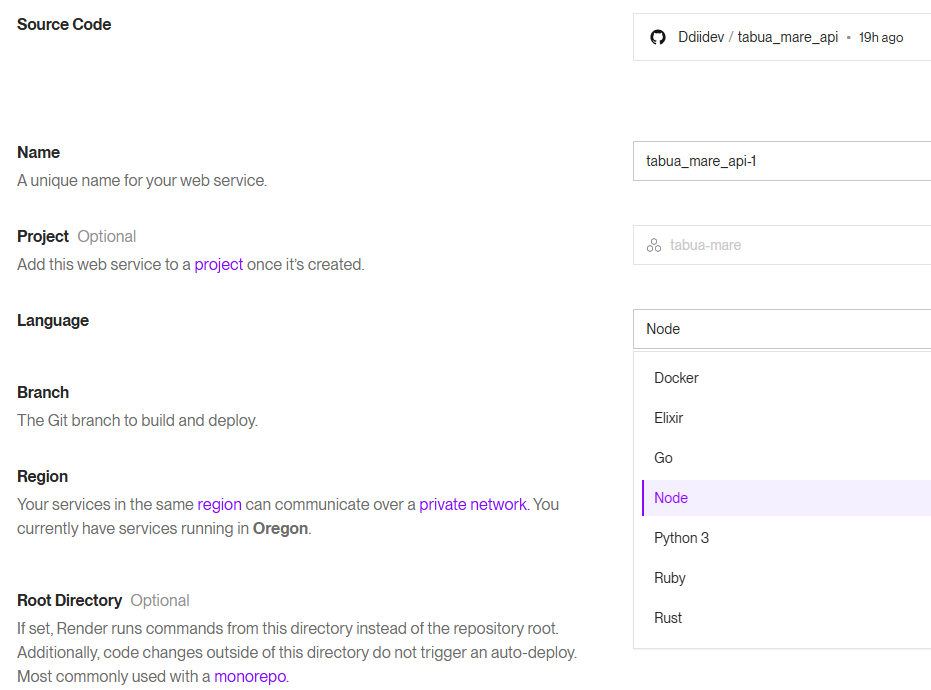Click the project icon beside tabua-mare
The height and width of the screenshot is (690, 931).
(654, 245)
